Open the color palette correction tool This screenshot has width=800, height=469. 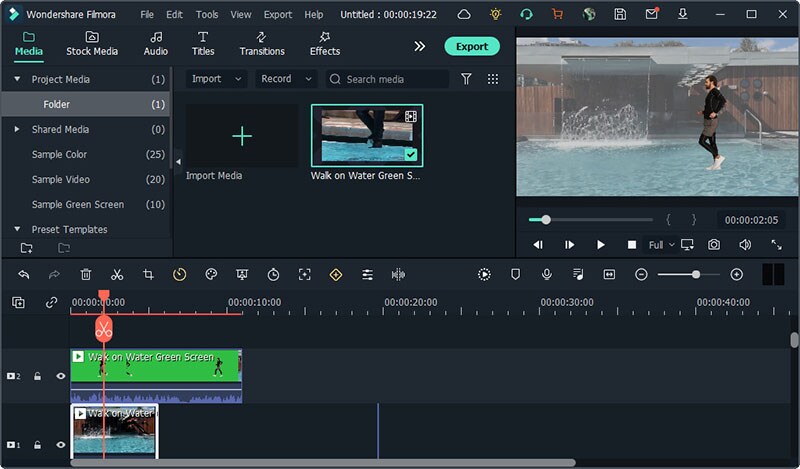[x=211, y=274]
